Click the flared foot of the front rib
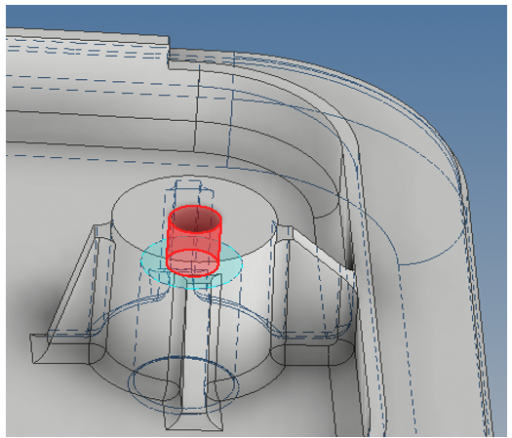Screen dimensions: 512x438 [193, 421]
